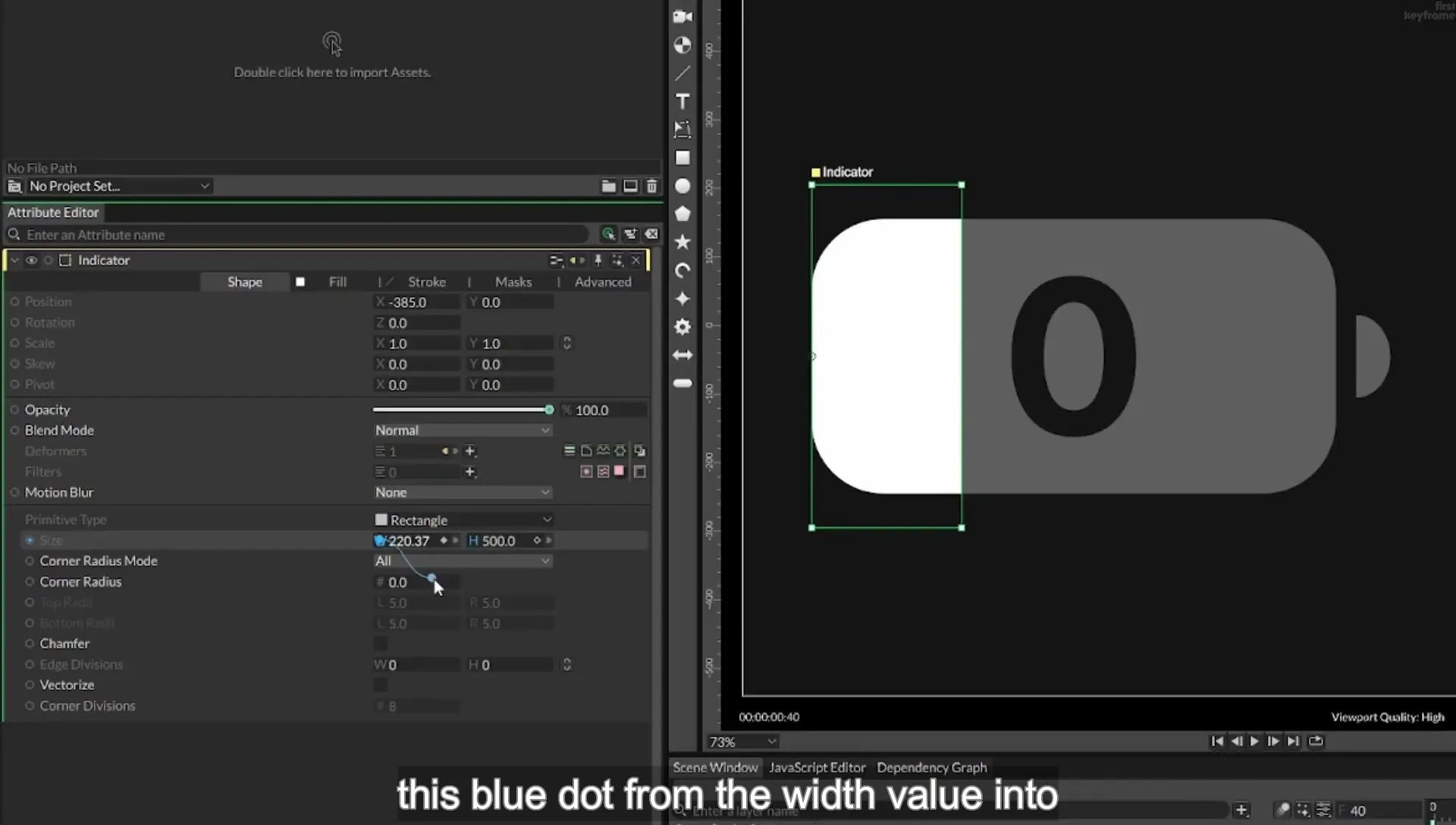Viewport: 1456px width, 825px height.
Task: Enable the Chamfer checkbox
Action: coord(380,644)
